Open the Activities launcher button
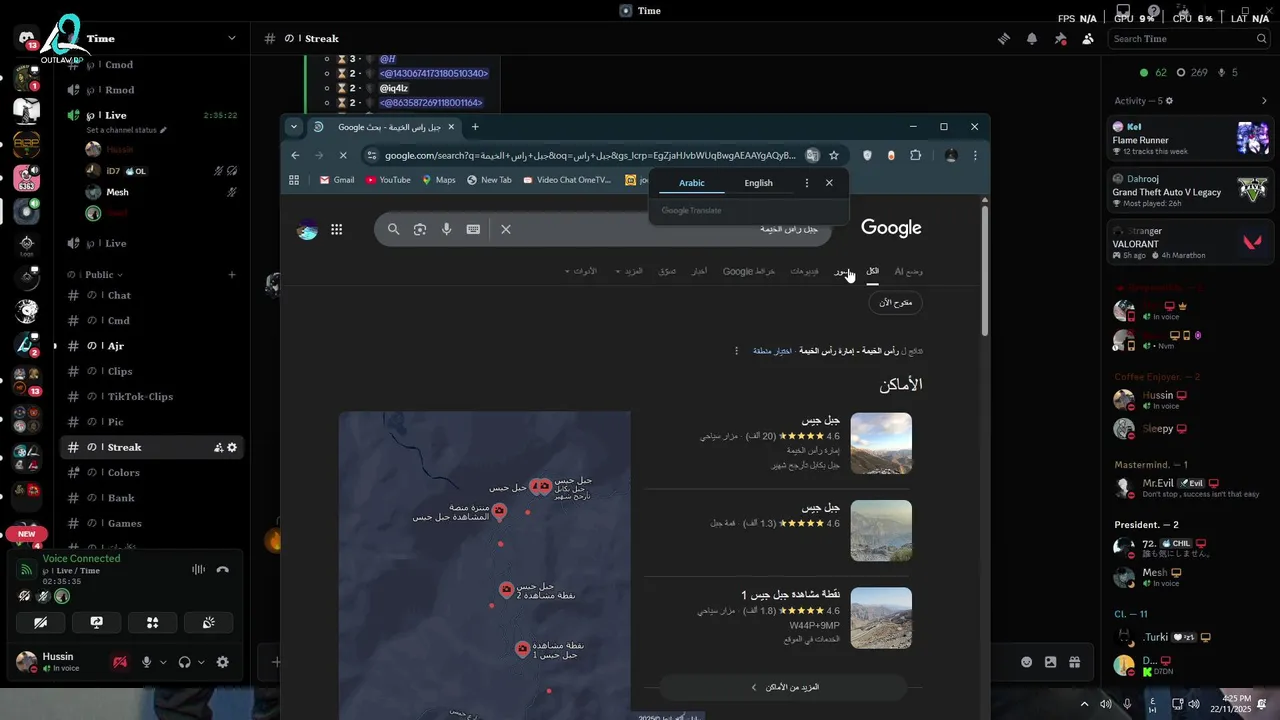Viewport: 1280px width, 720px height. point(152,622)
